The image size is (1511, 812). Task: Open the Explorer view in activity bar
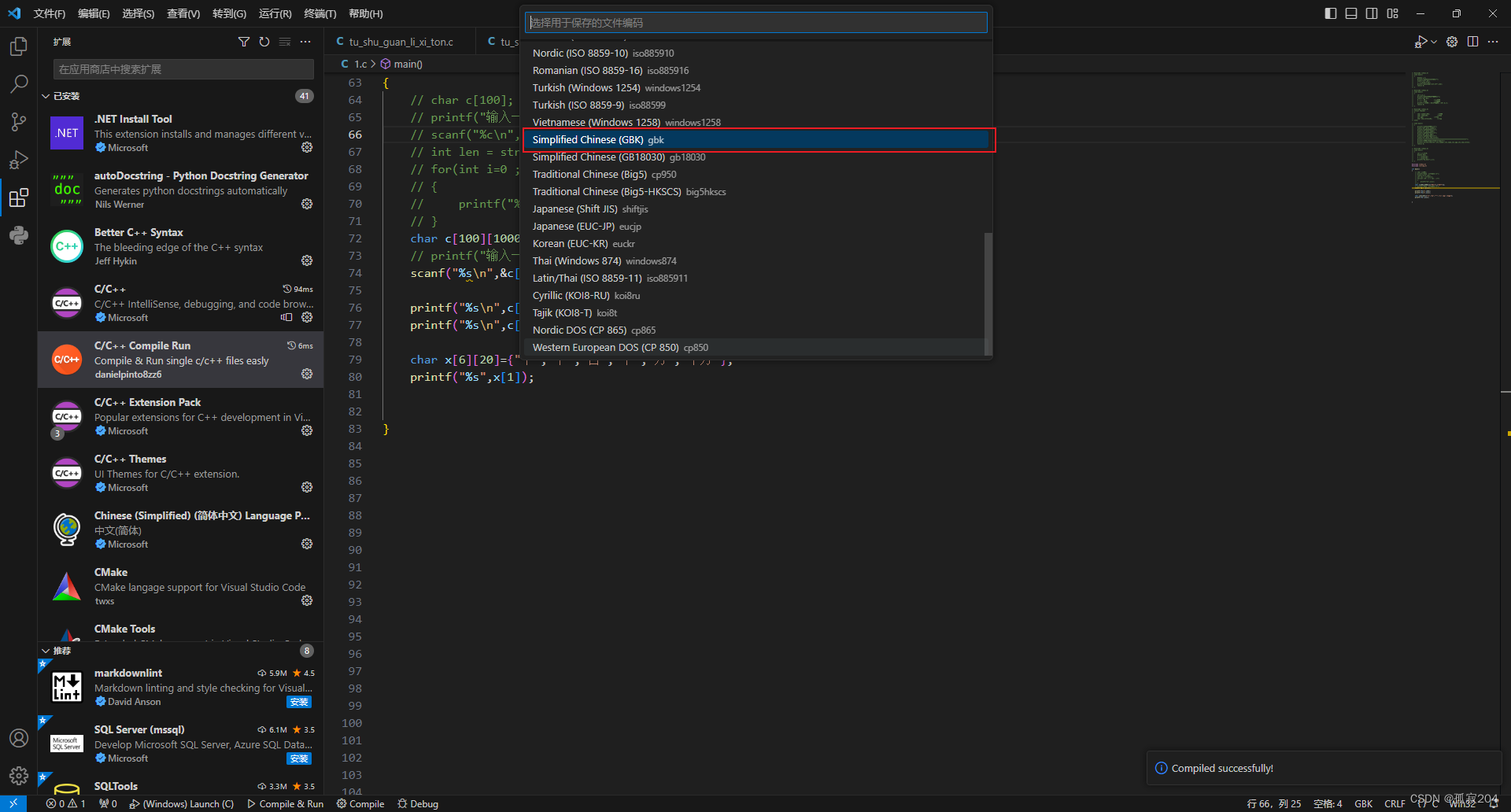(x=19, y=46)
